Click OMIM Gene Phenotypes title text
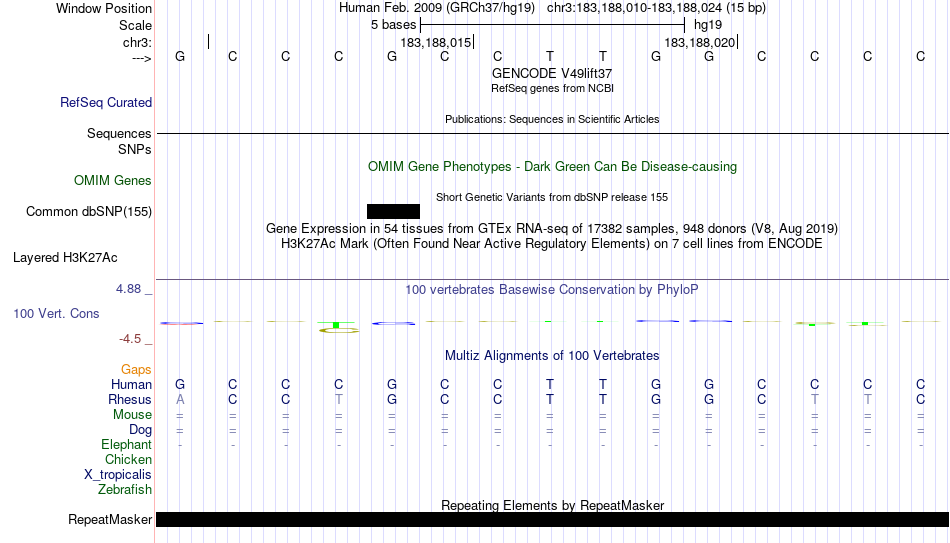This screenshot has height=543, width=950. coord(552,167)
